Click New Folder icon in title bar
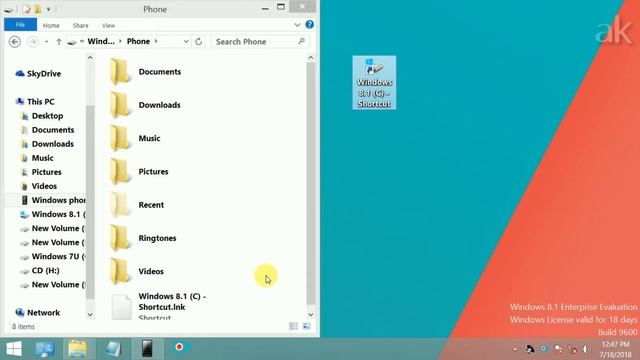The height and width of the screenshot is (360, 640). pos(38,9)
